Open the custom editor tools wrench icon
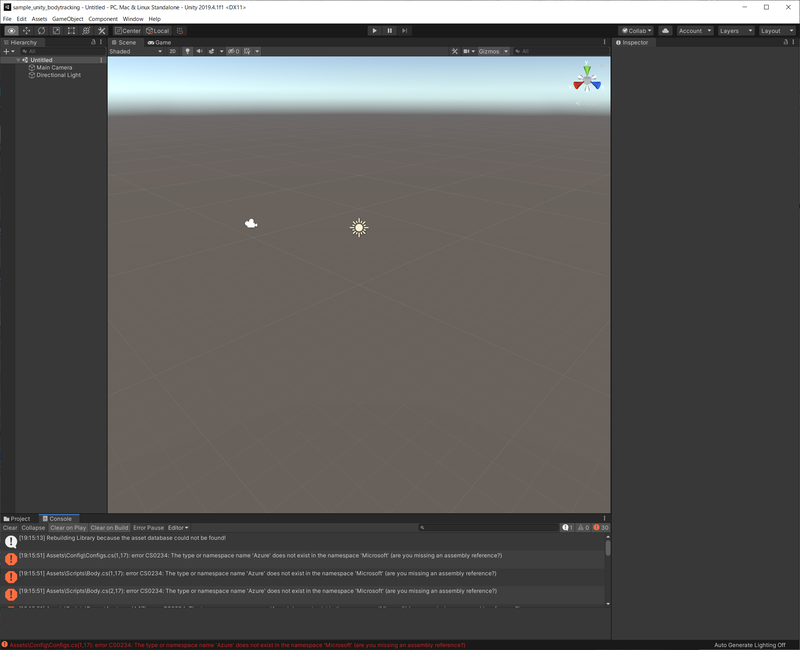 (x=99, y=31)
